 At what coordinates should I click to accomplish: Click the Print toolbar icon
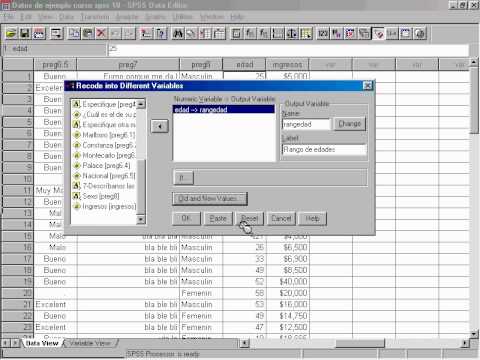tap(39, 34)
